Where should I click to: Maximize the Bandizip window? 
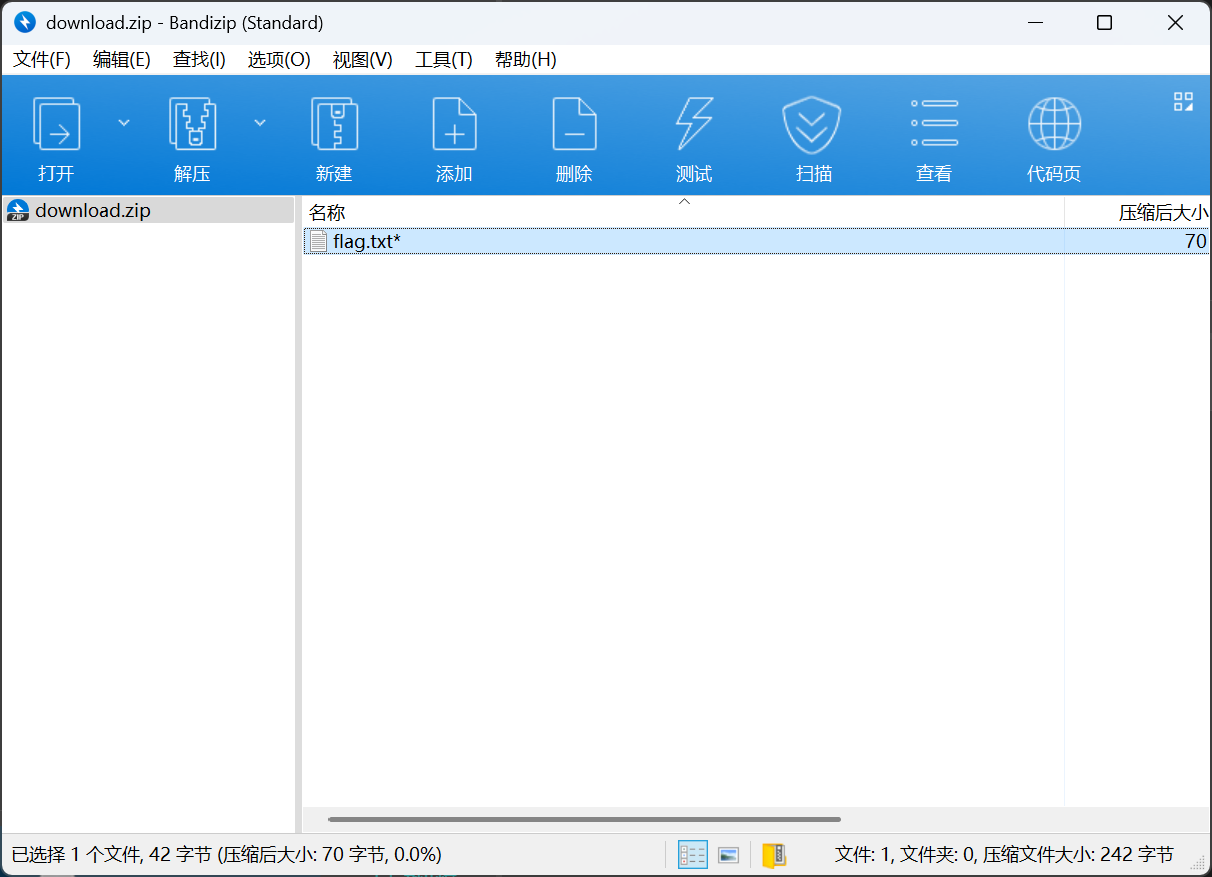click(x=1104, y=22)
